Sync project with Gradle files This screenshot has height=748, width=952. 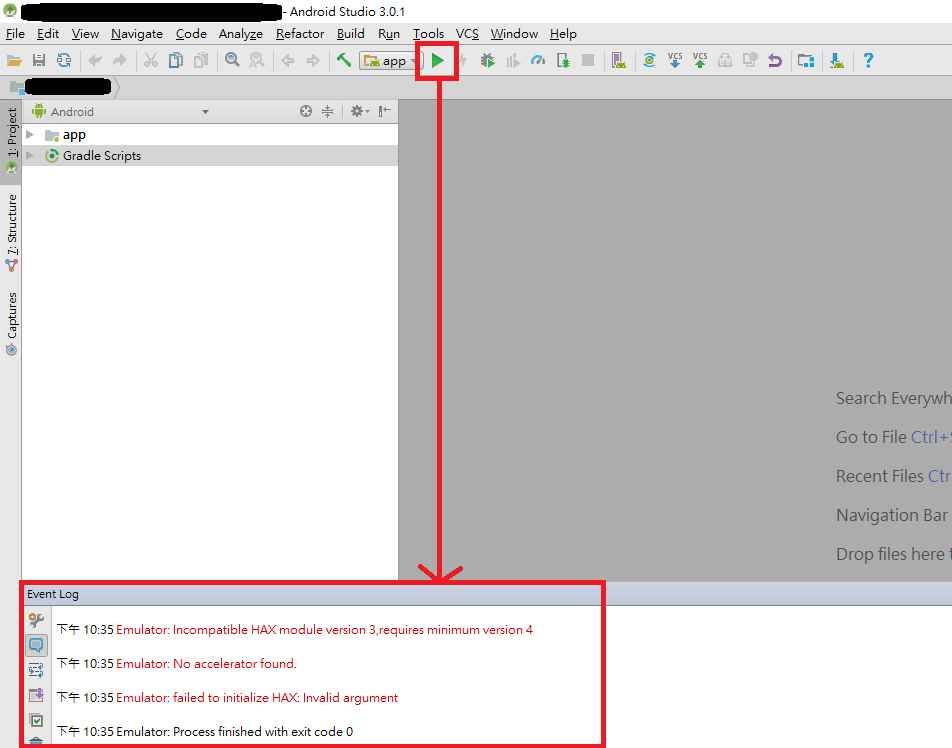tap(649, 60)
